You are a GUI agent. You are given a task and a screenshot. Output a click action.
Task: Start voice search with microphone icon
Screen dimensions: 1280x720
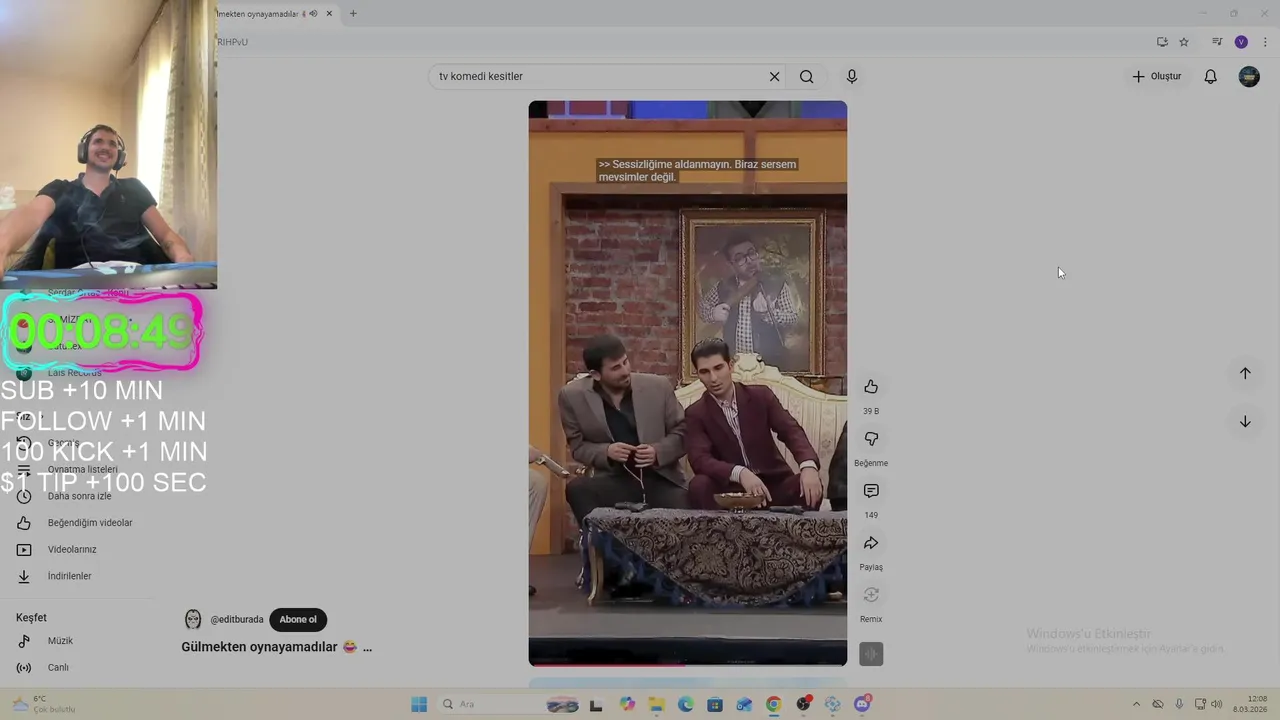852,76
